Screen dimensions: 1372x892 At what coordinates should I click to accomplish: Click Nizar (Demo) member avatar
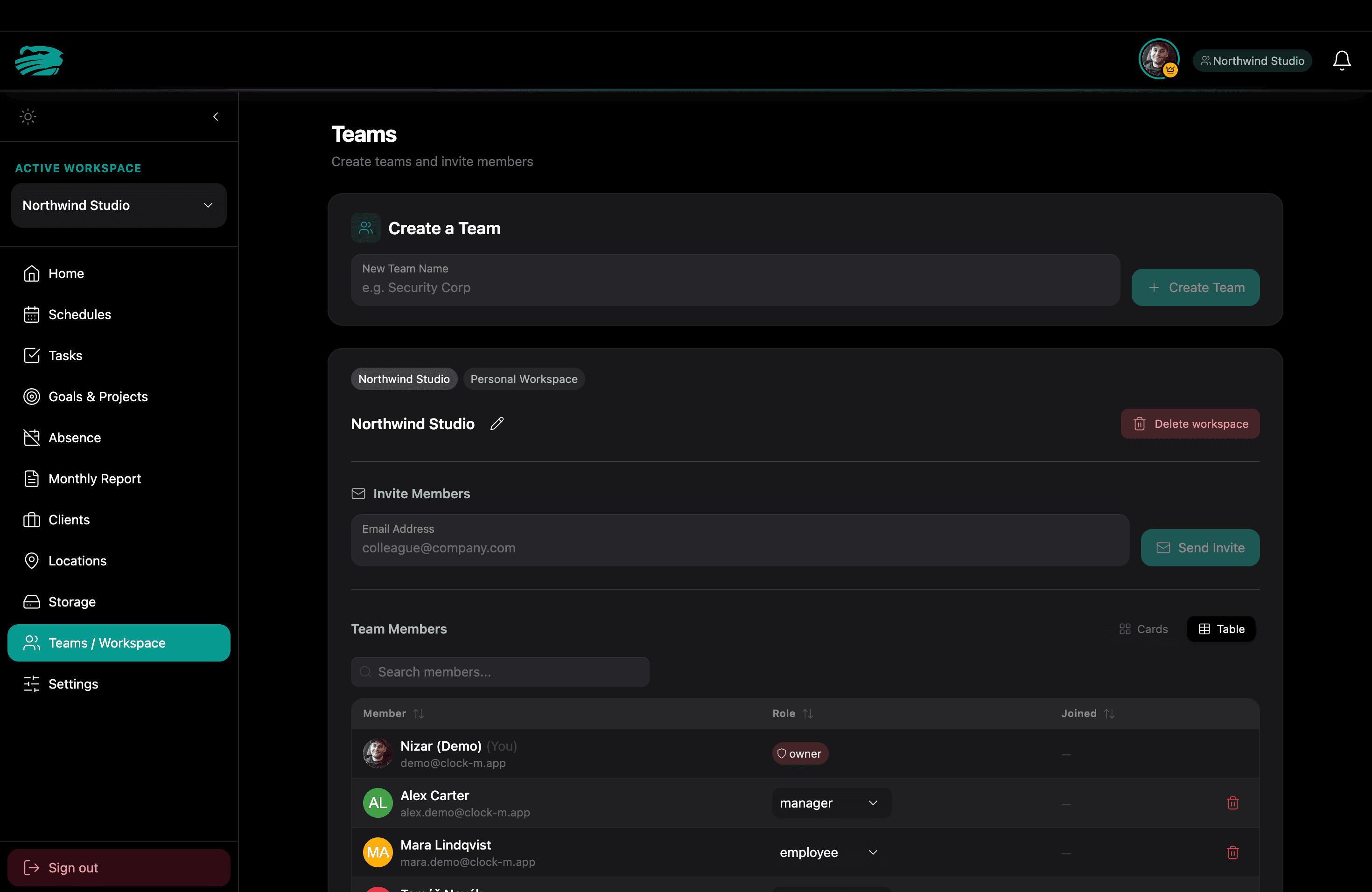(378, 753)
